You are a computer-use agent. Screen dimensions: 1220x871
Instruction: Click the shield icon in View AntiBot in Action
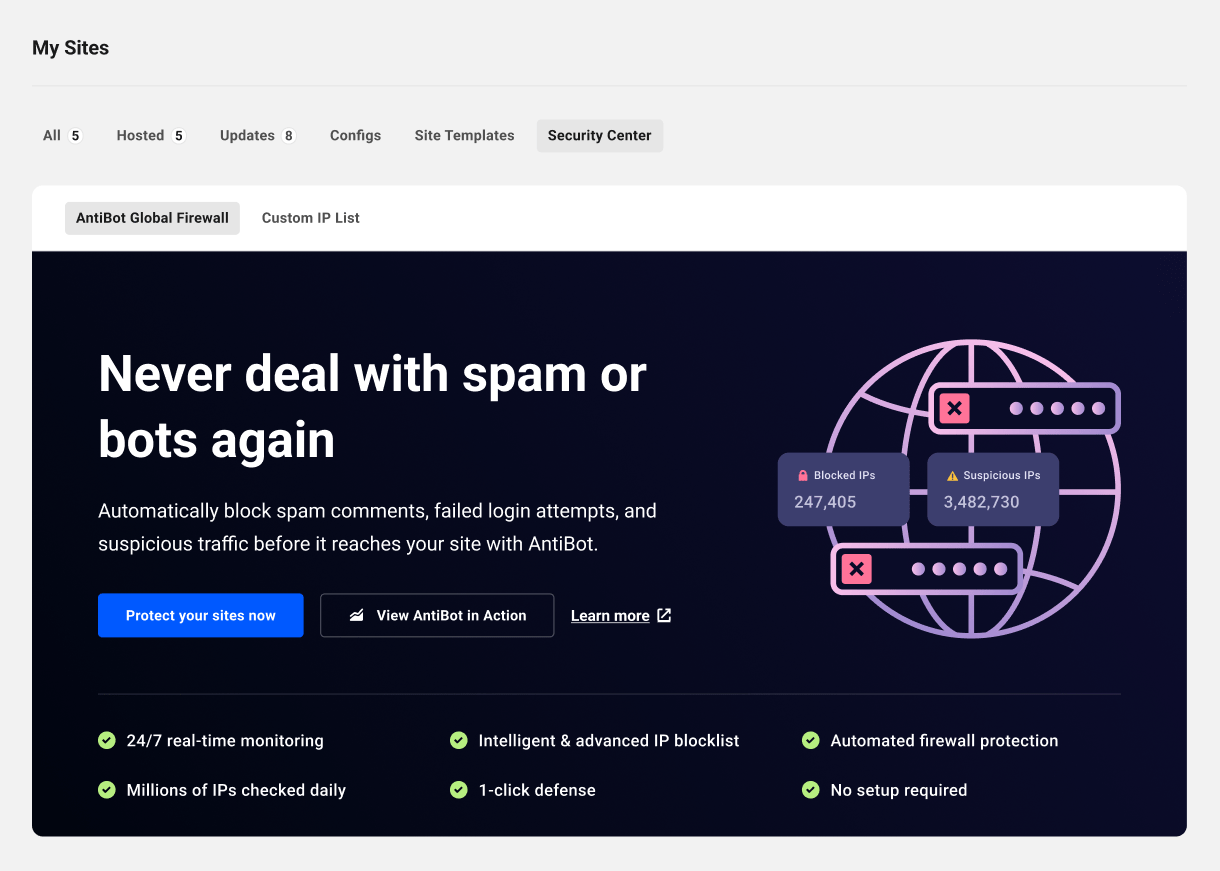tap(357, 615)
